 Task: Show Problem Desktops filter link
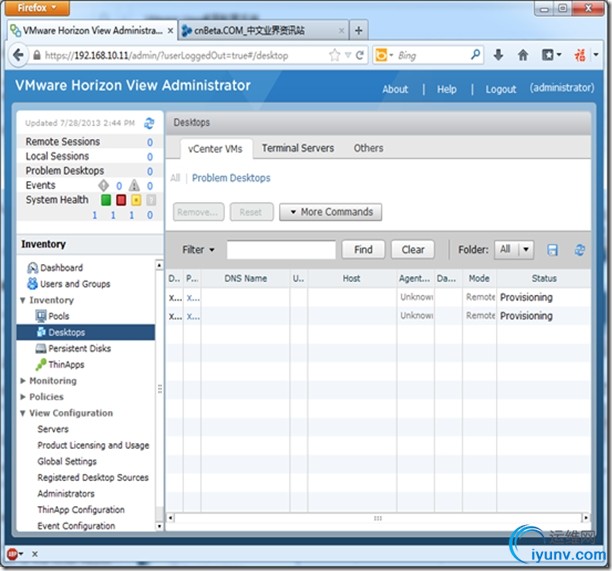(231, 178)
